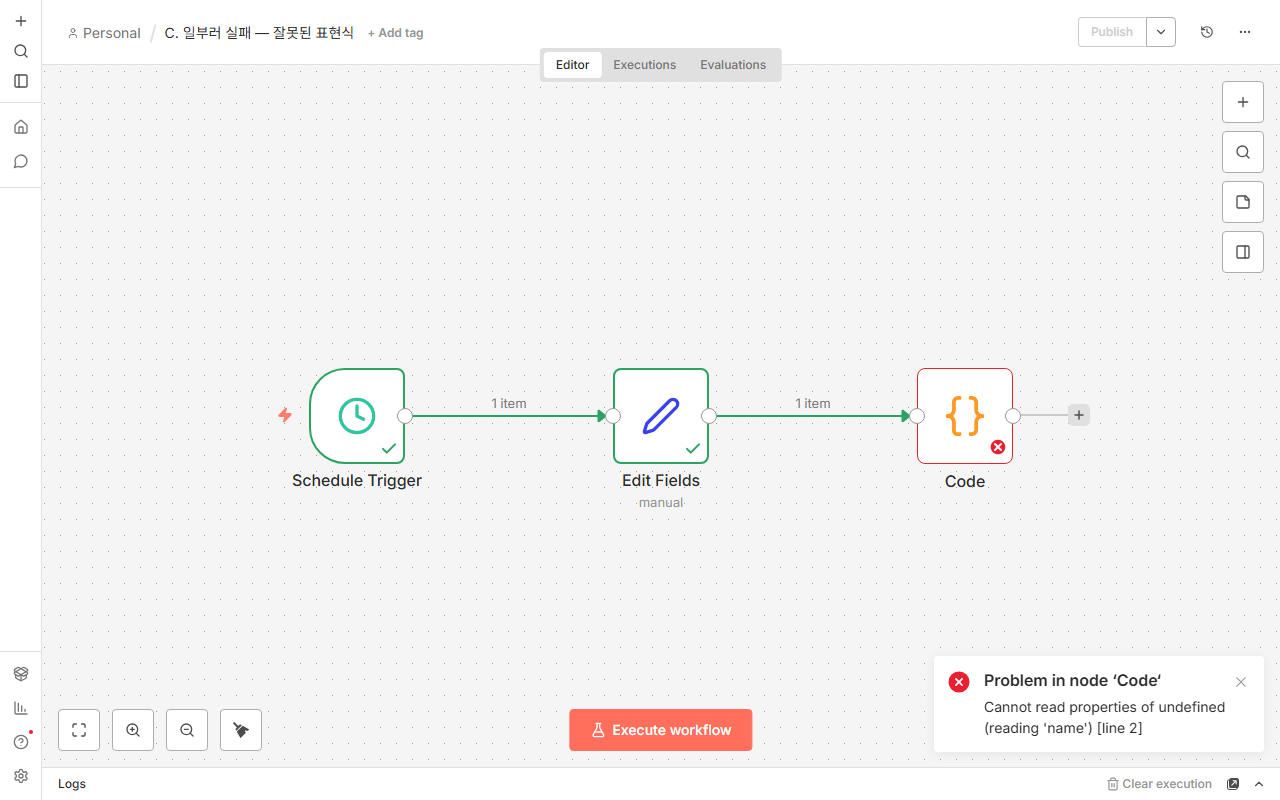The image size is (1280, 800).
Task: Expand the Publish dropdown arrow
Action: click(1161, 32)
